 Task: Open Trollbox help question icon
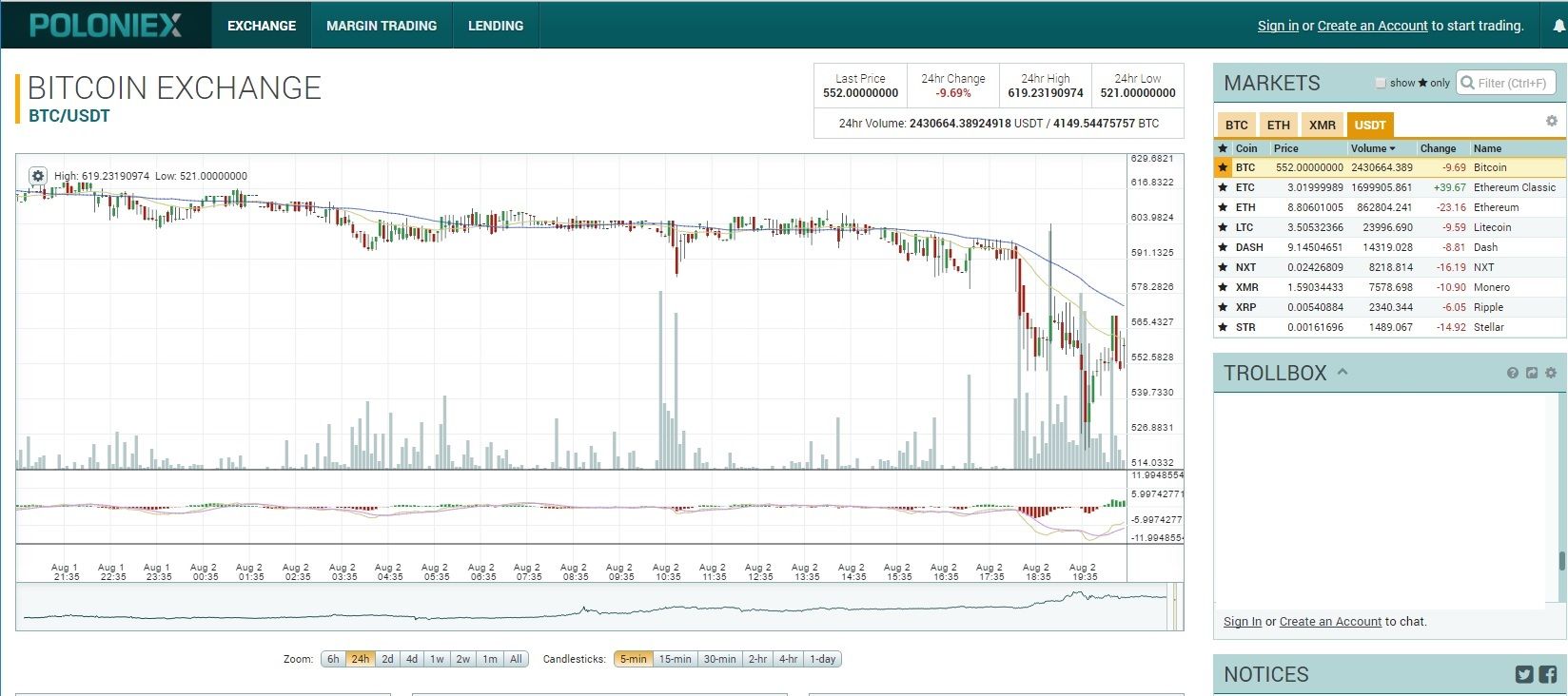click(1512, 373)
